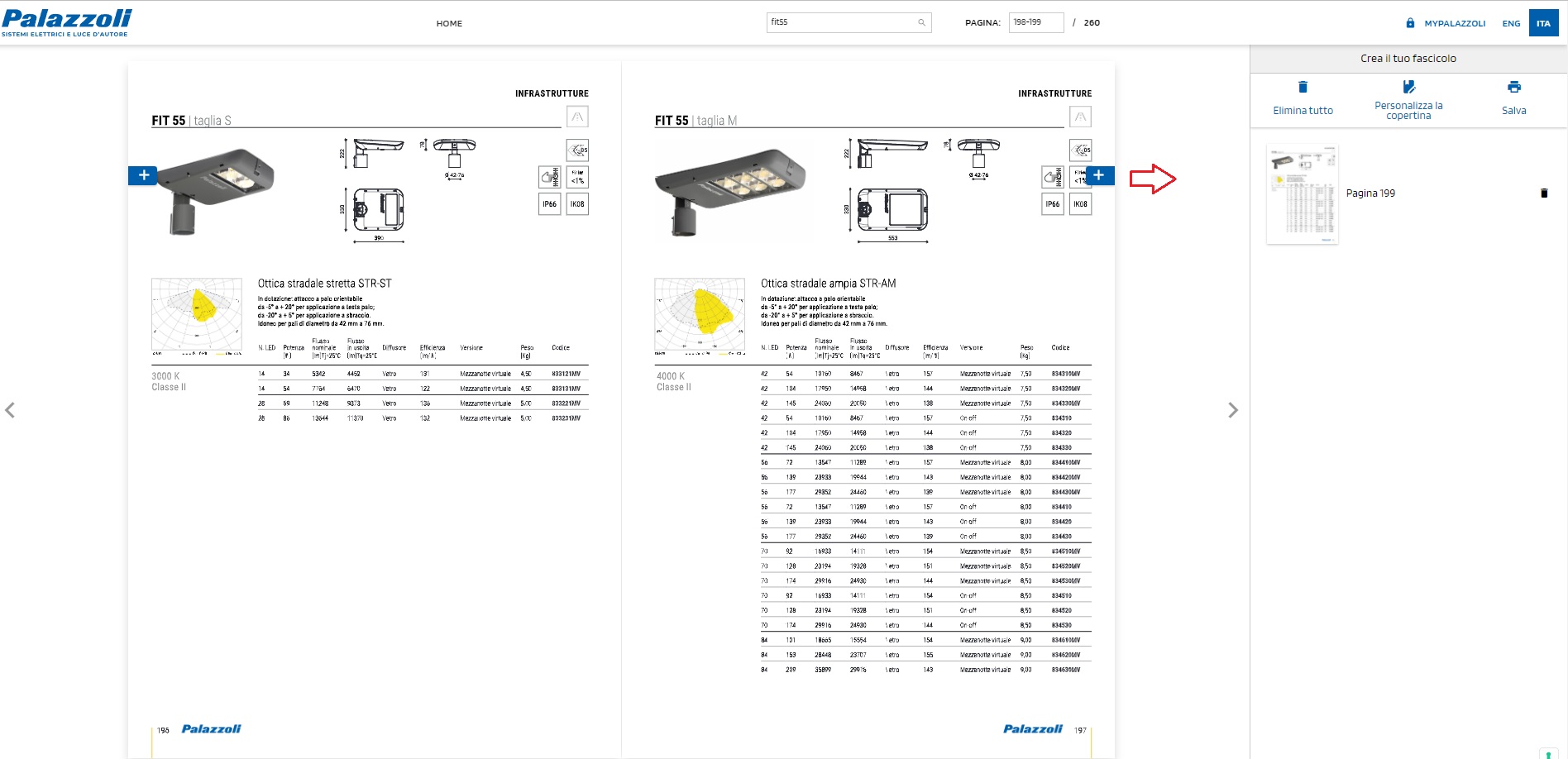Click the Palazzoli footer logo on page 197

[x=1032, y=729]
